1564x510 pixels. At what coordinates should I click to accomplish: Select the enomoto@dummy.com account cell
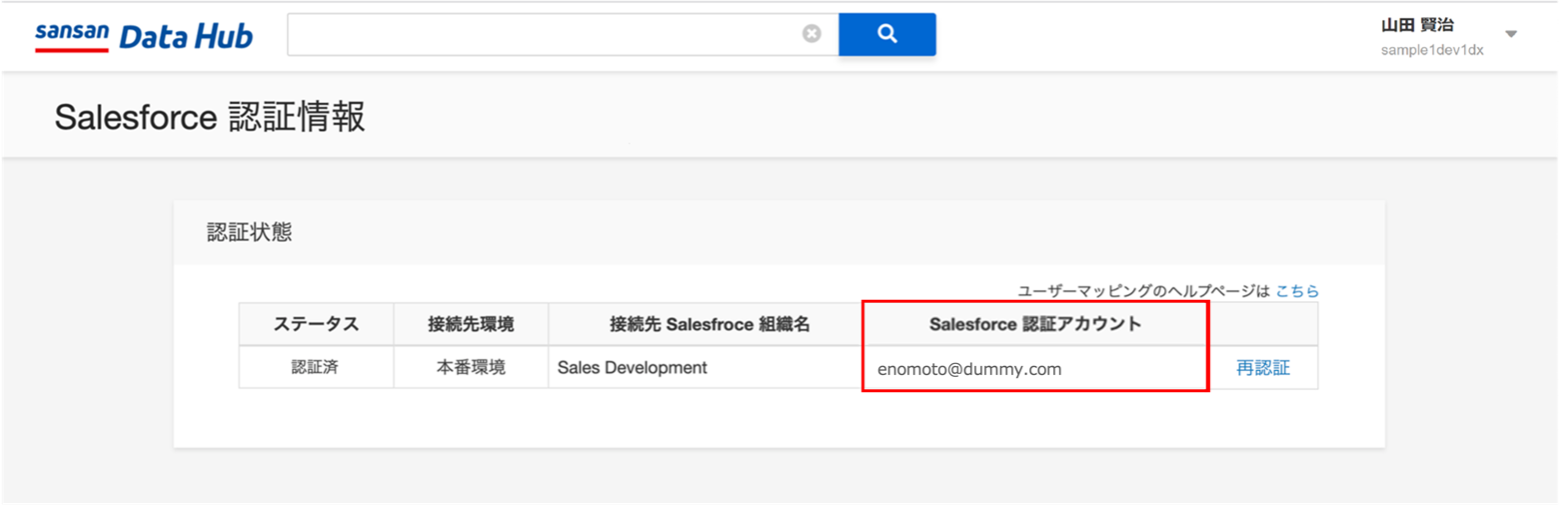pos(1035,368)
